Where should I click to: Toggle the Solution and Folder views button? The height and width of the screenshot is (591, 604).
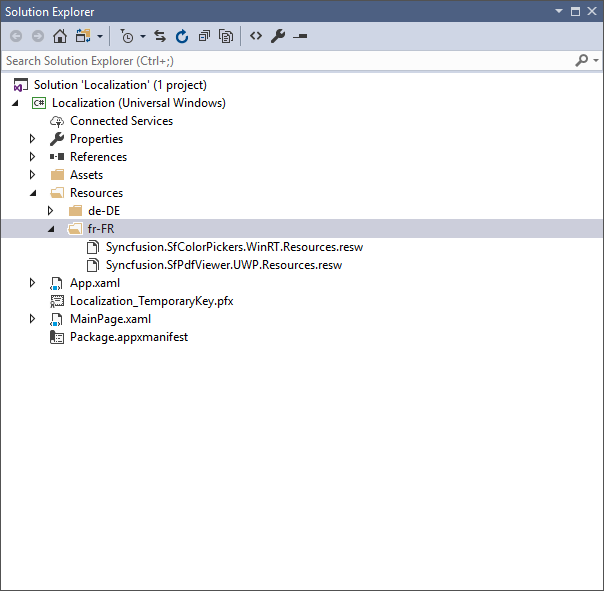tap(82, 36)
